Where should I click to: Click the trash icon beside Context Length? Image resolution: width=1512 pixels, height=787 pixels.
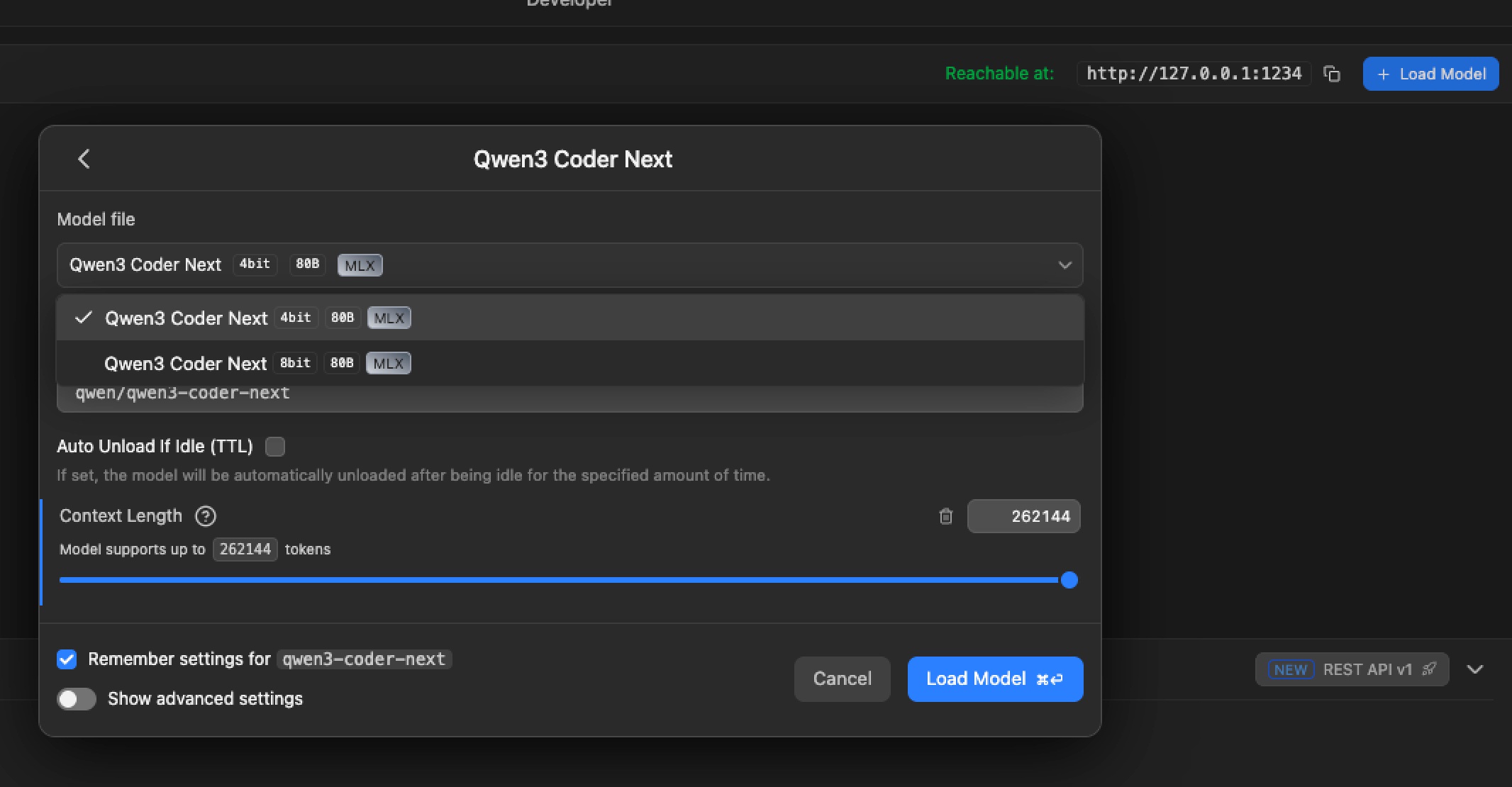945,516
